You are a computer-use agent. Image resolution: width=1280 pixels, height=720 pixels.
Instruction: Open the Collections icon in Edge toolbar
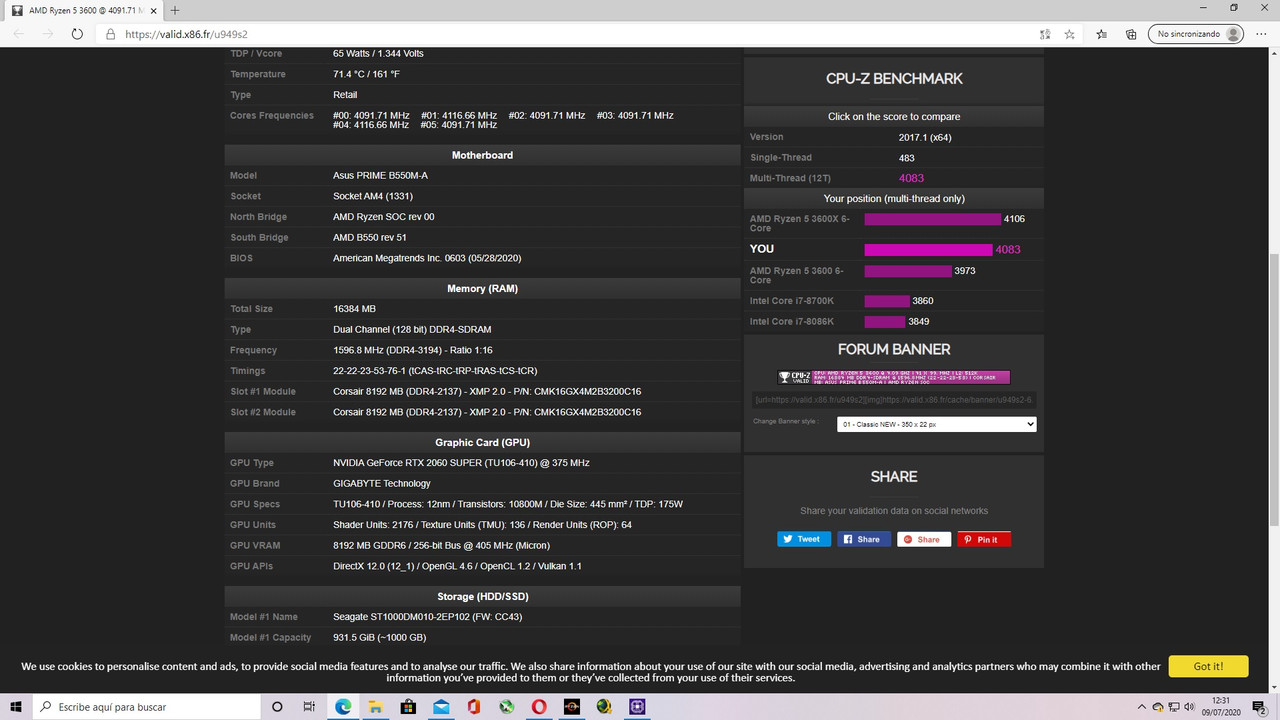click(x=1131, y=33)
